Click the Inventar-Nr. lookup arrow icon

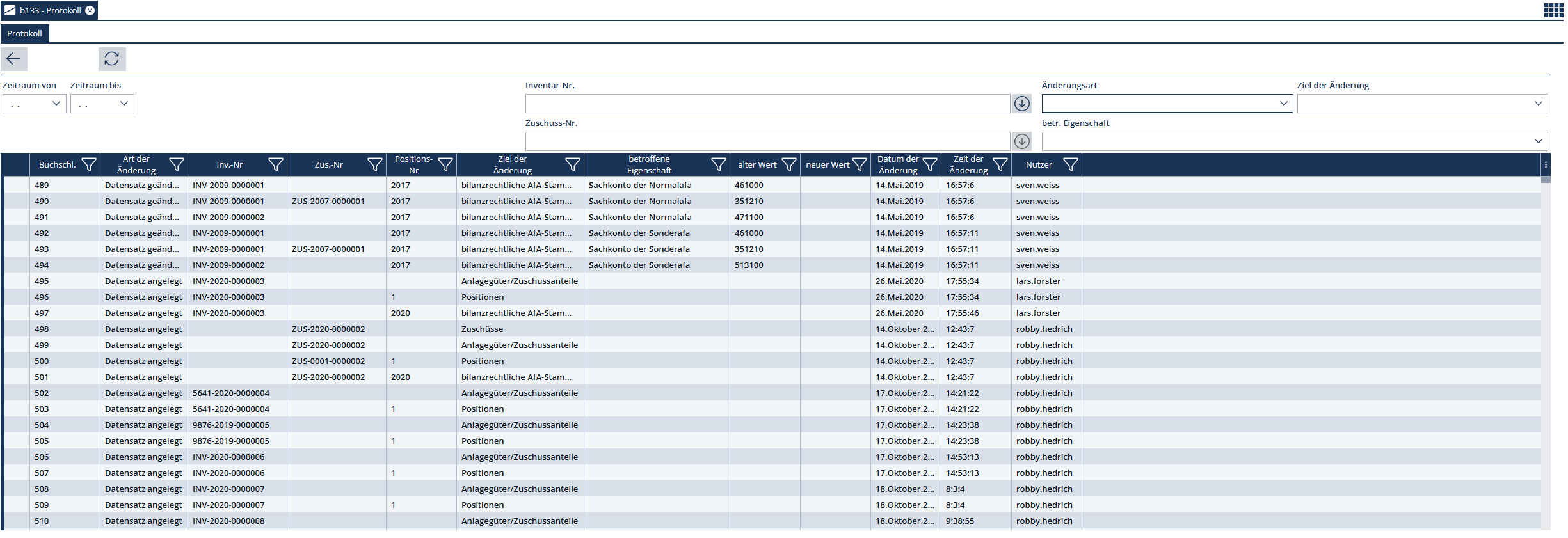[x=1022, y=104]
